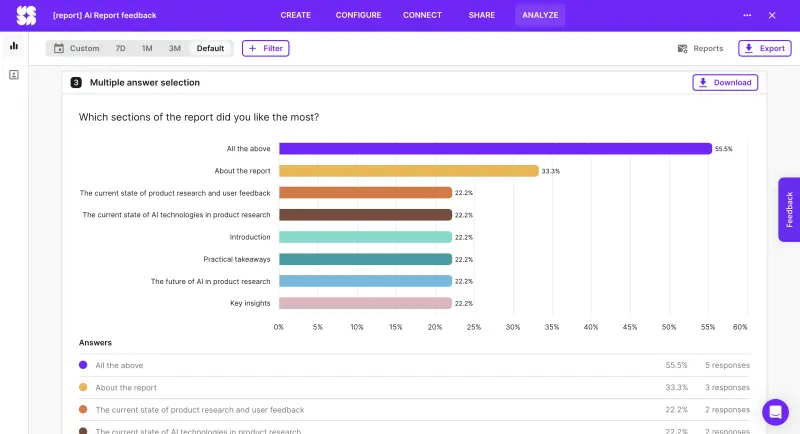Viewport: 800px width, 434px height.
Task: Click the mint Introduction bar
Action: (365, 237)
